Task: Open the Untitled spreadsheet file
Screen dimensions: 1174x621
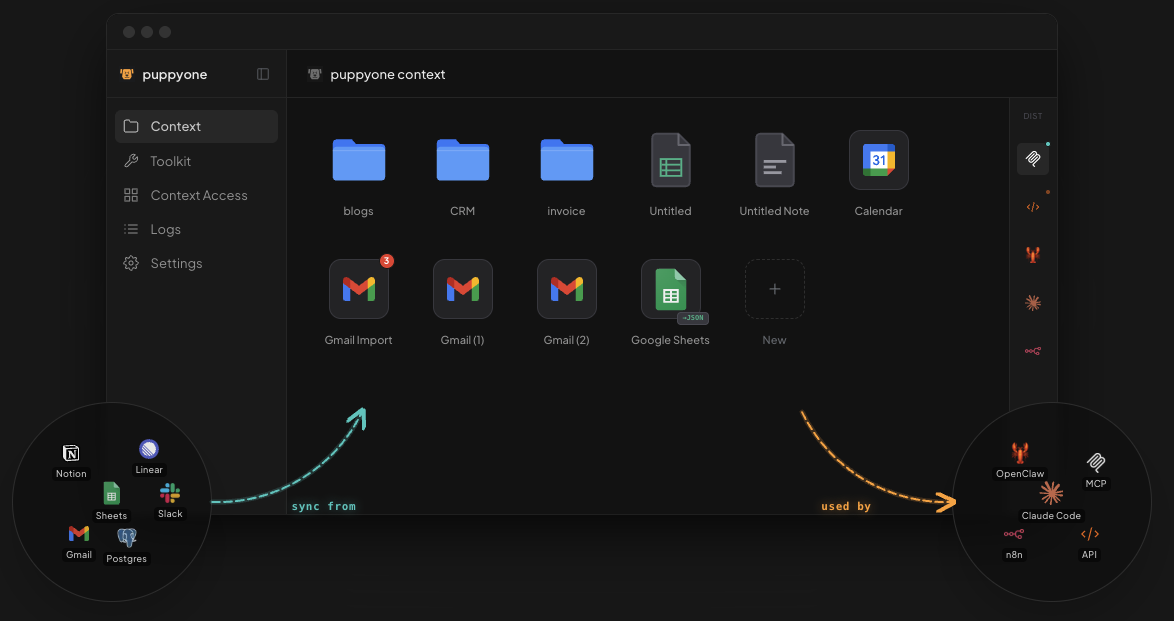Action: 670,160
